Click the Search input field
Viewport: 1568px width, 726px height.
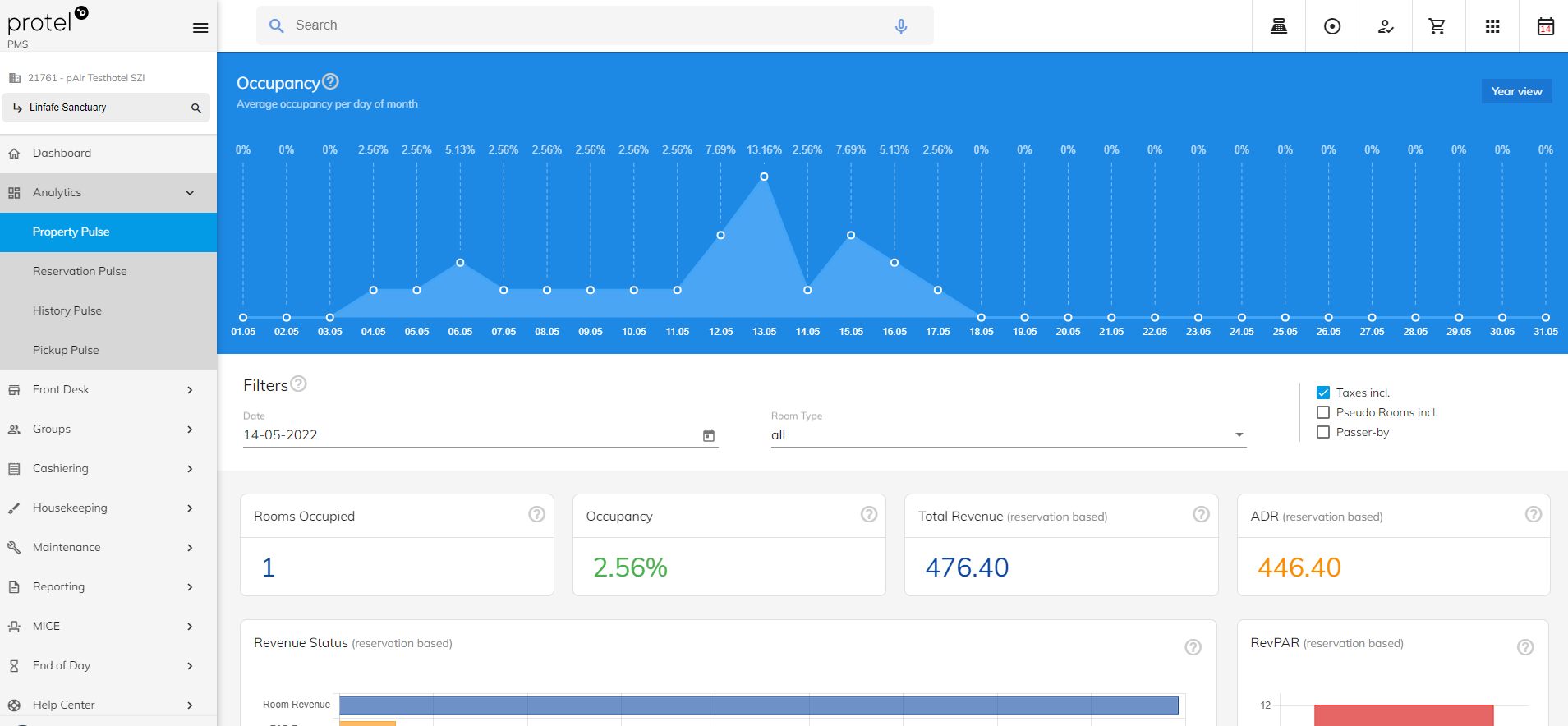[595, 25]
